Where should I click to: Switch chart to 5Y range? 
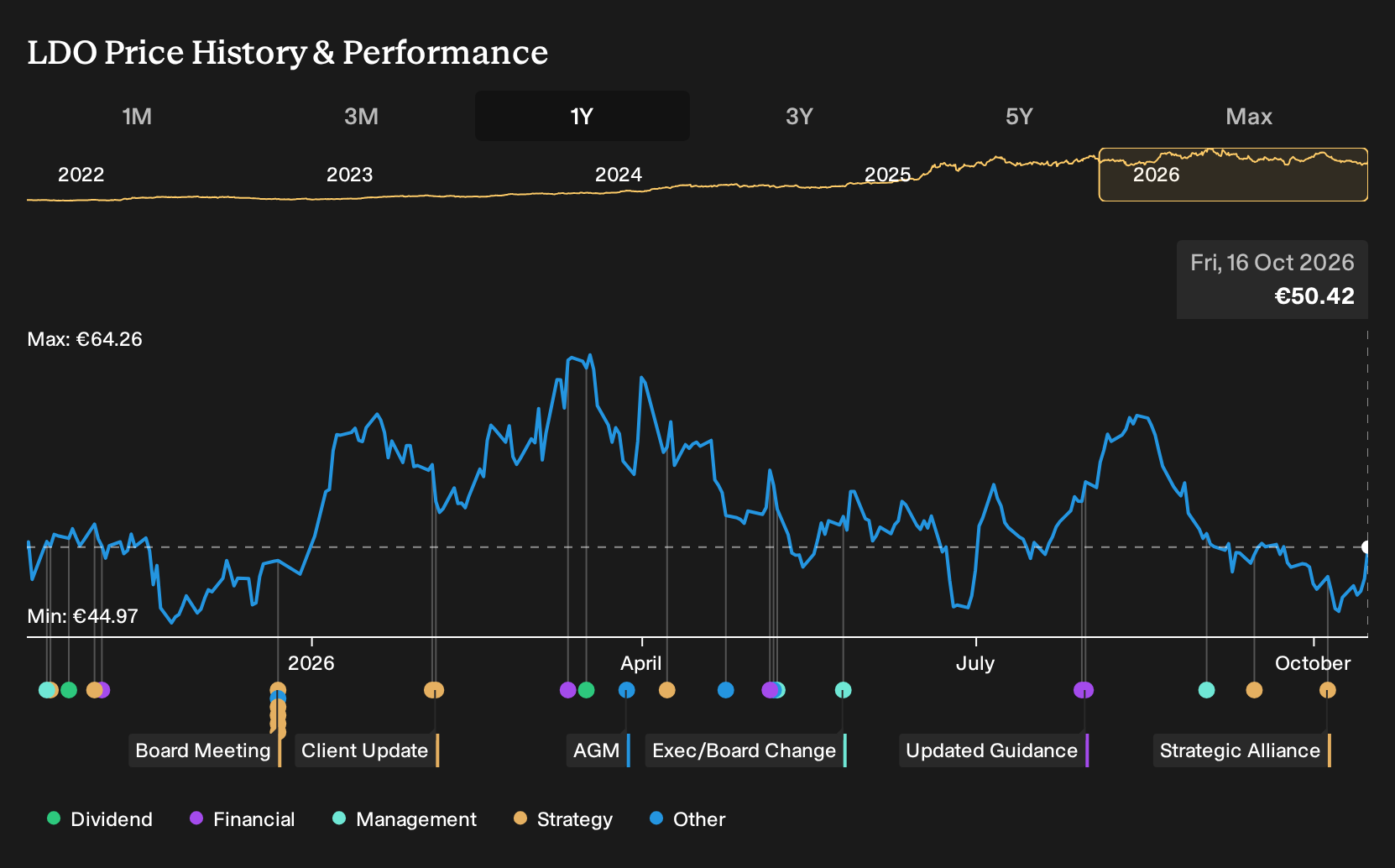pos(1019,116)
